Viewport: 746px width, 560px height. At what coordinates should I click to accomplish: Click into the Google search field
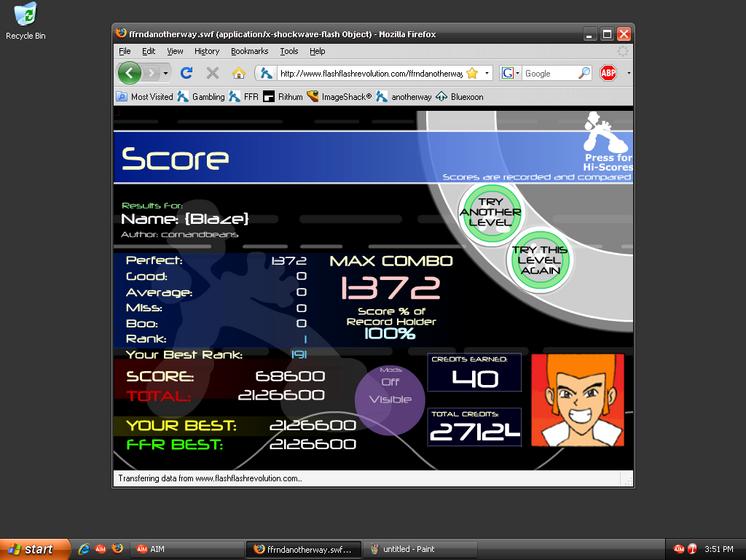[550, 74]
